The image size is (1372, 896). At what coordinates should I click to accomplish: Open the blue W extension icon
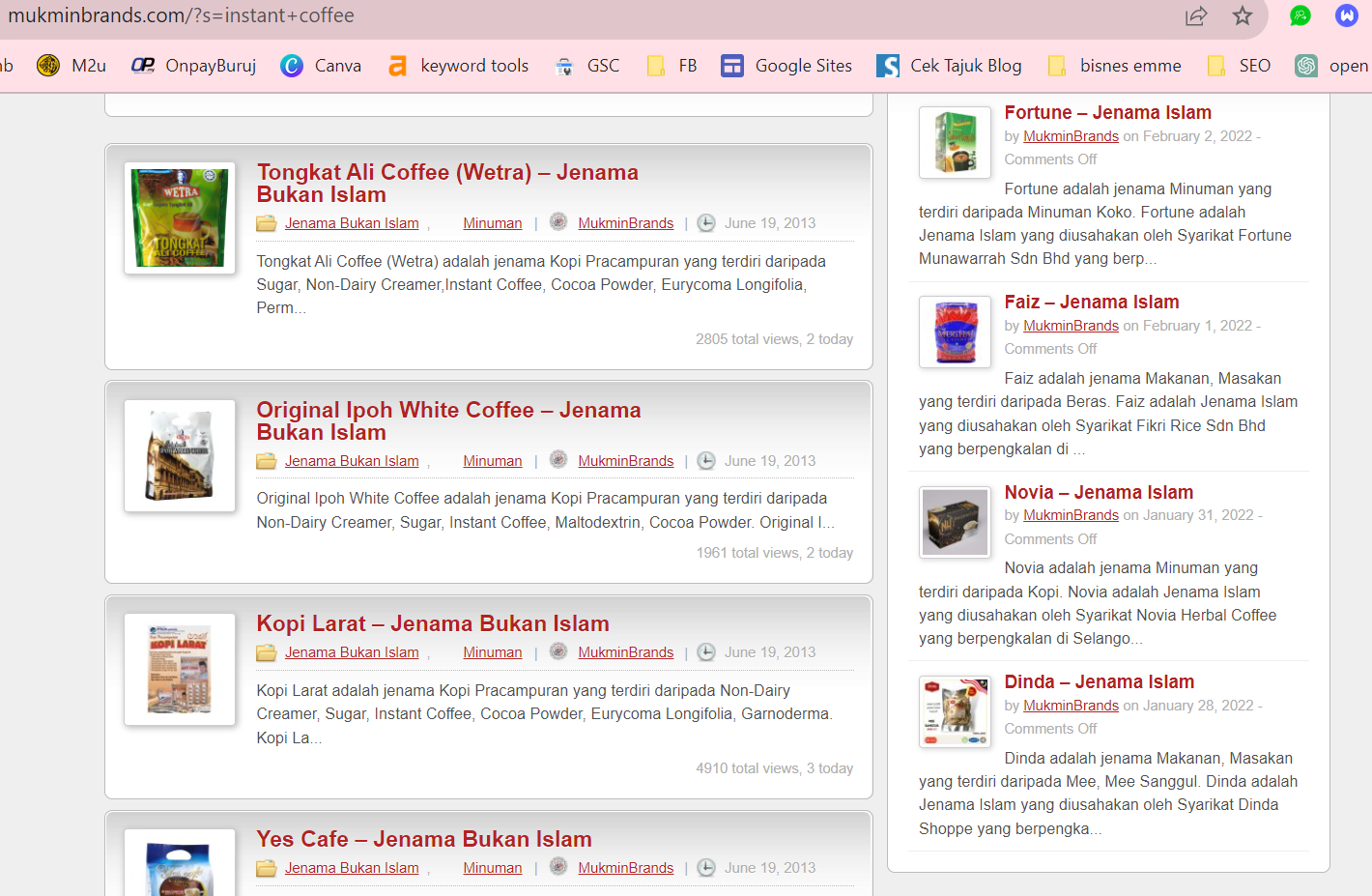1347,15
